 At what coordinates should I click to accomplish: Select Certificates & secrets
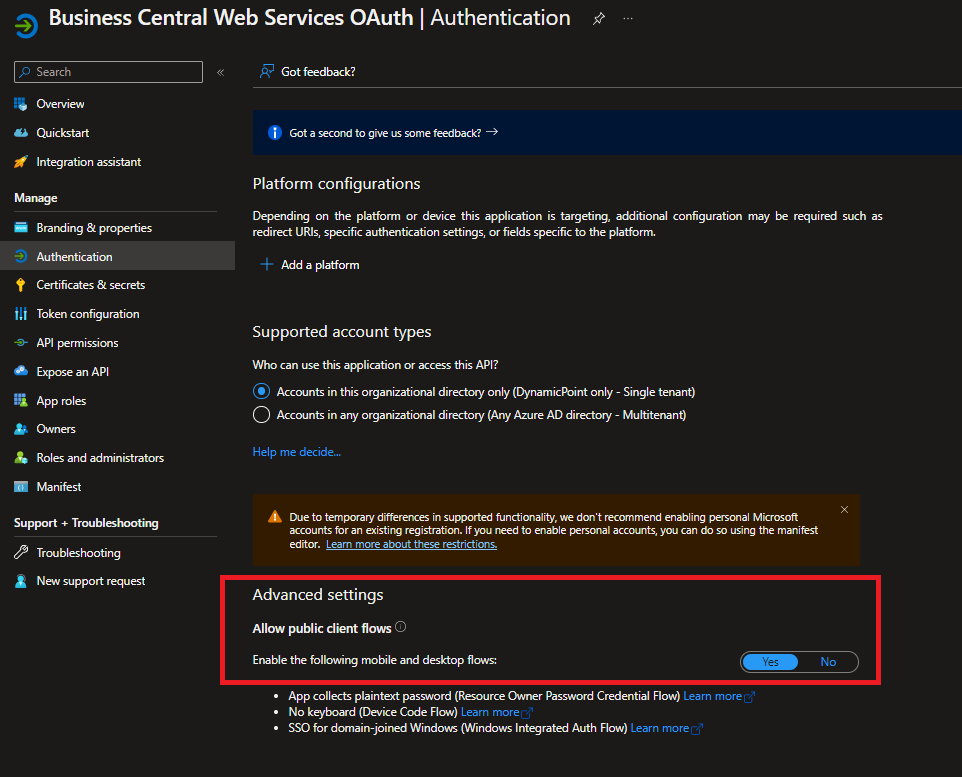point(91,285)
